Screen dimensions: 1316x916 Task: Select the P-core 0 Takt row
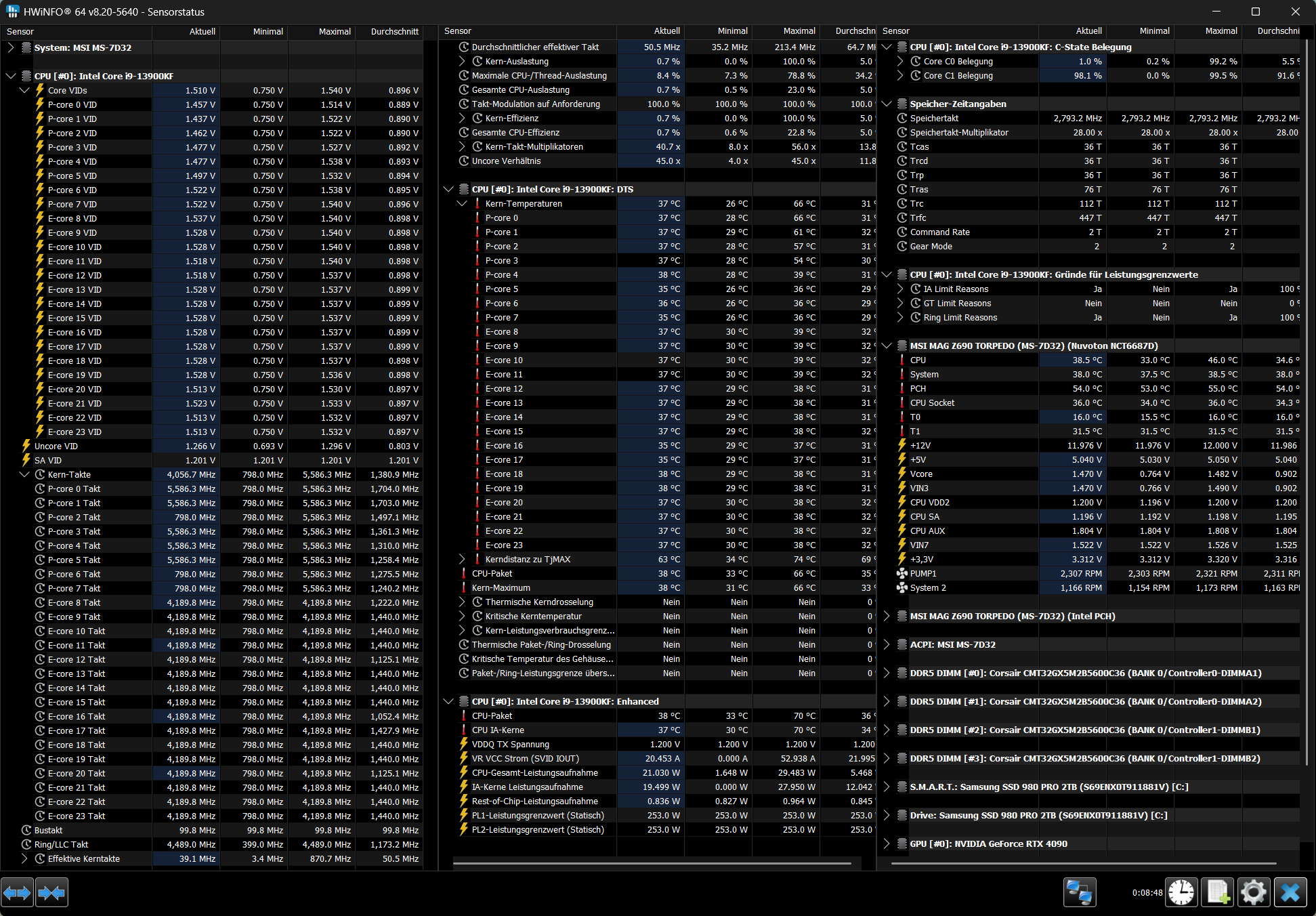click(x=75, y=488)
